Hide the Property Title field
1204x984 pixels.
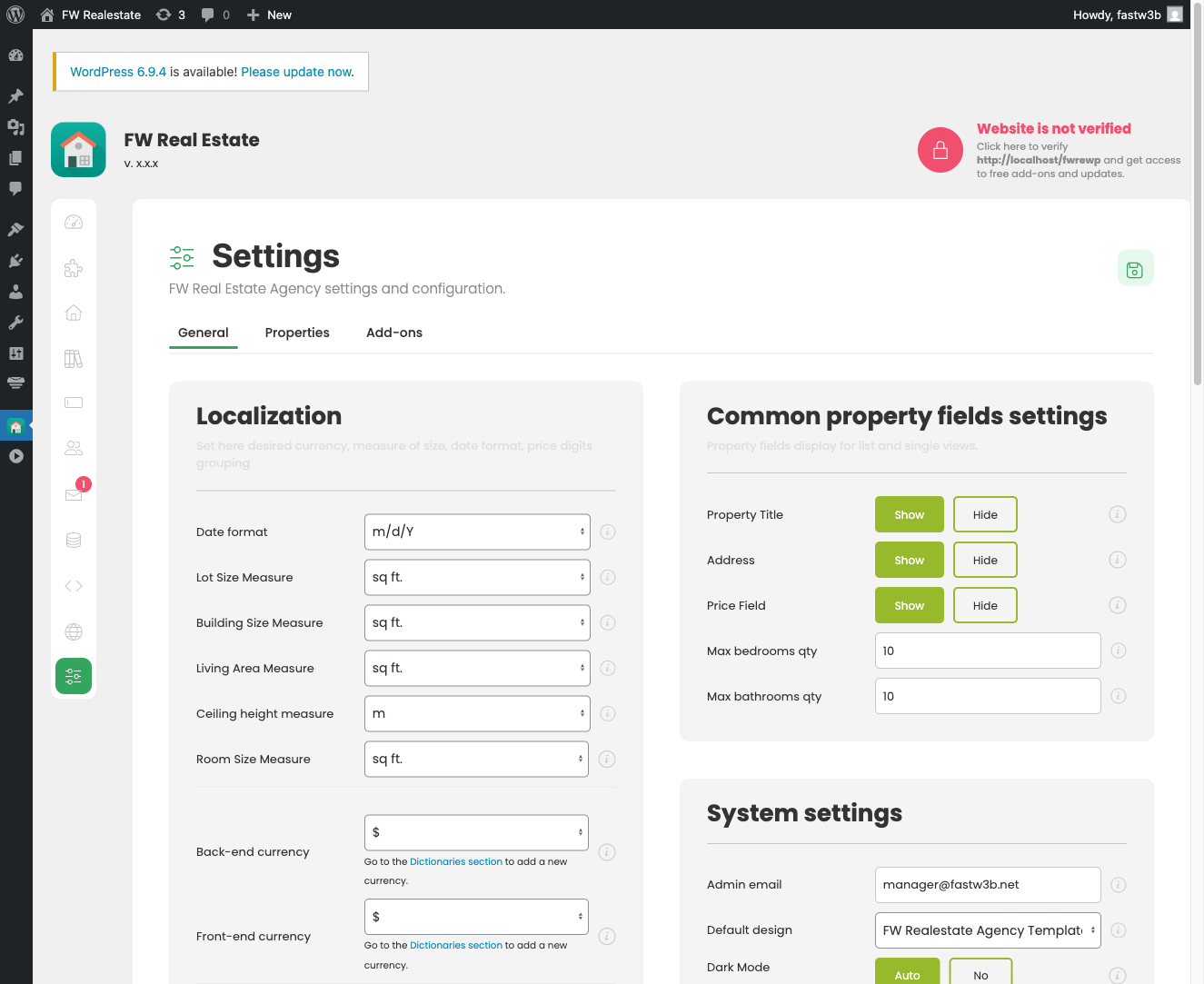pos(985,514)
